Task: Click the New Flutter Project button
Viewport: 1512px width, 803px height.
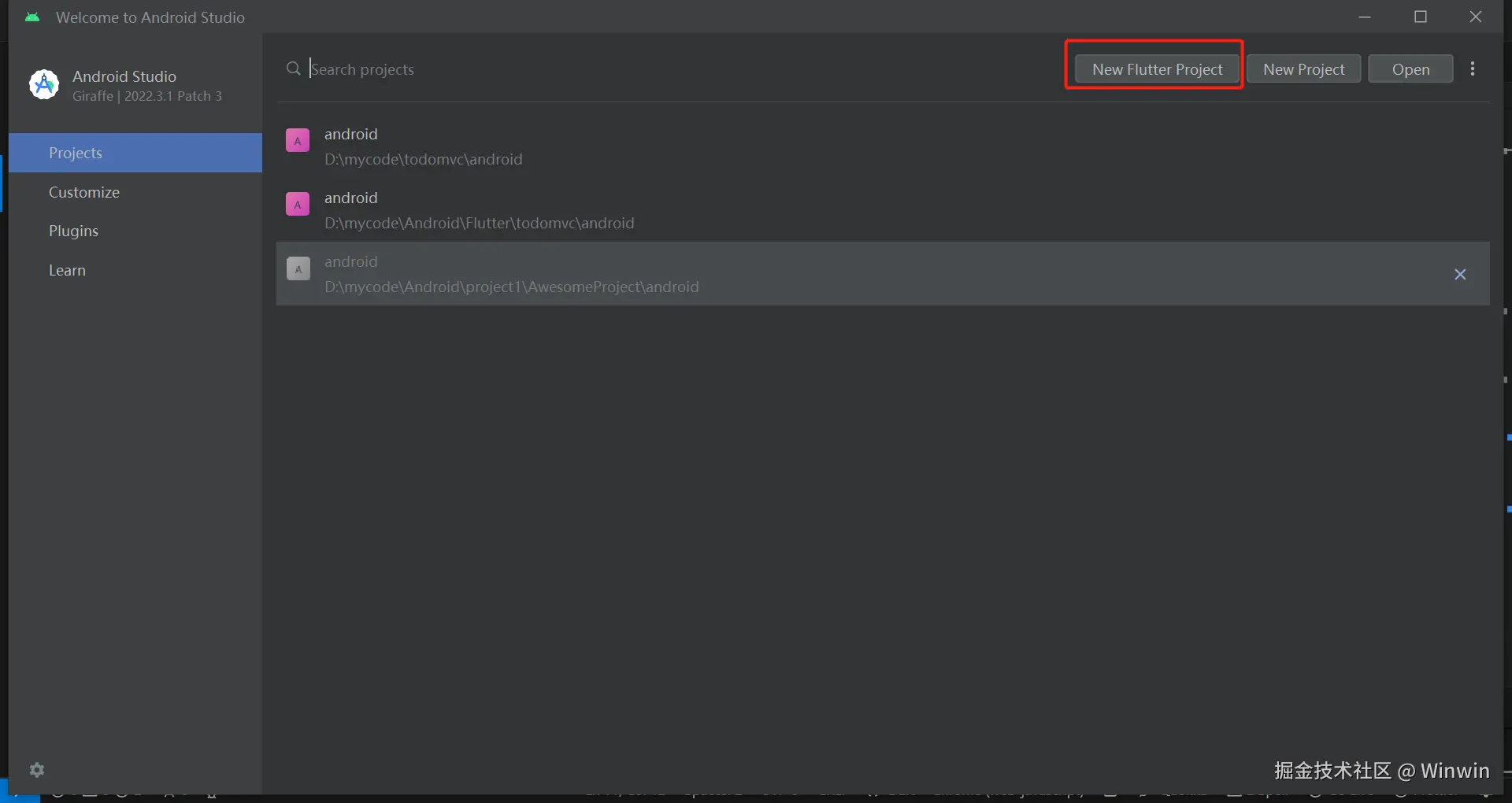Action: 1157,69
